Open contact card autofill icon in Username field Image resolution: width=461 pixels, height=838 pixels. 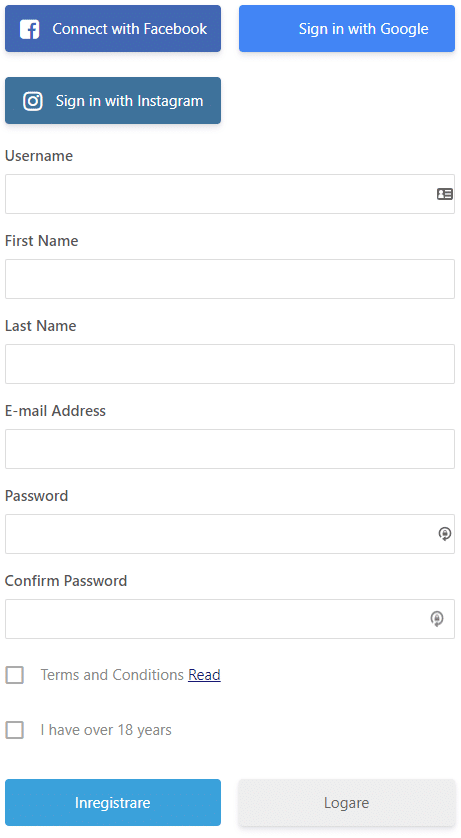tap(444, 194)
